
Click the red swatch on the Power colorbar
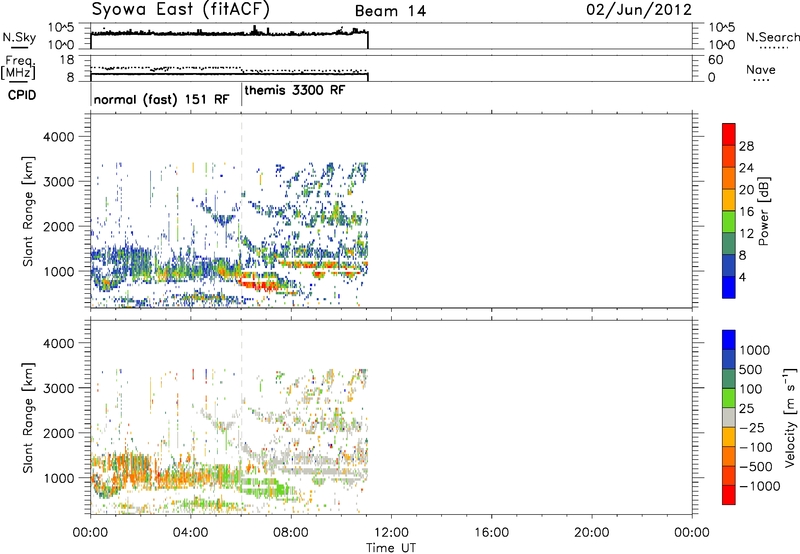[x=729, y=134]
